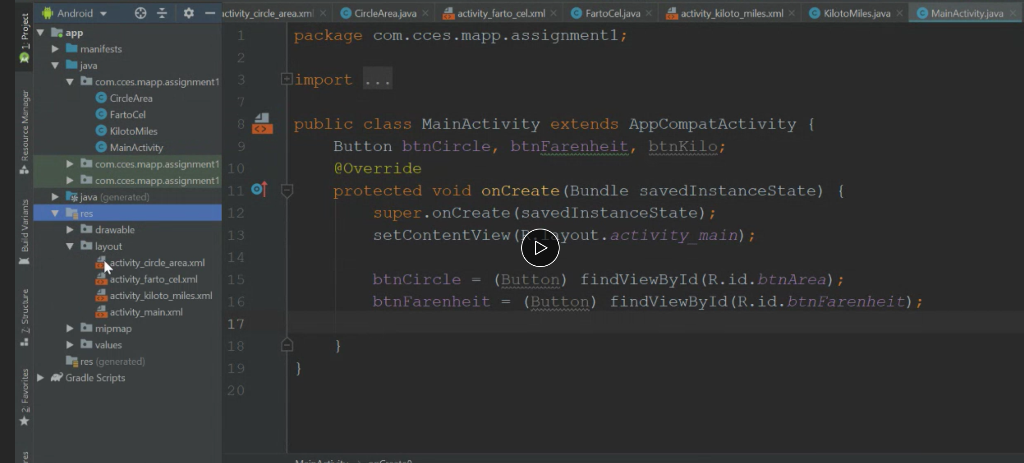Click the Favorites star icon in sidebar
The width and height of the screenshot is (1024, 463).
[24, 421]
